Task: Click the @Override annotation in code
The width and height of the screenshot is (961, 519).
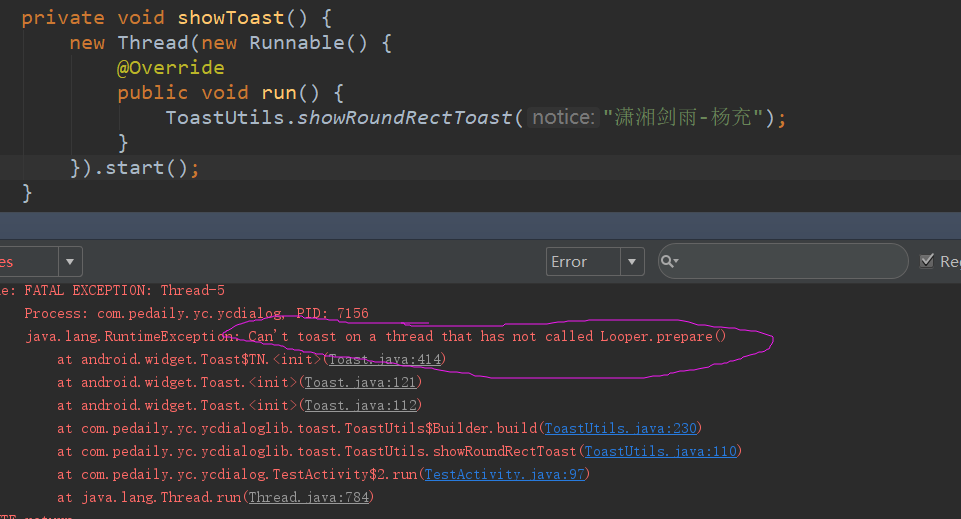Action: click(x=170, y=67)
